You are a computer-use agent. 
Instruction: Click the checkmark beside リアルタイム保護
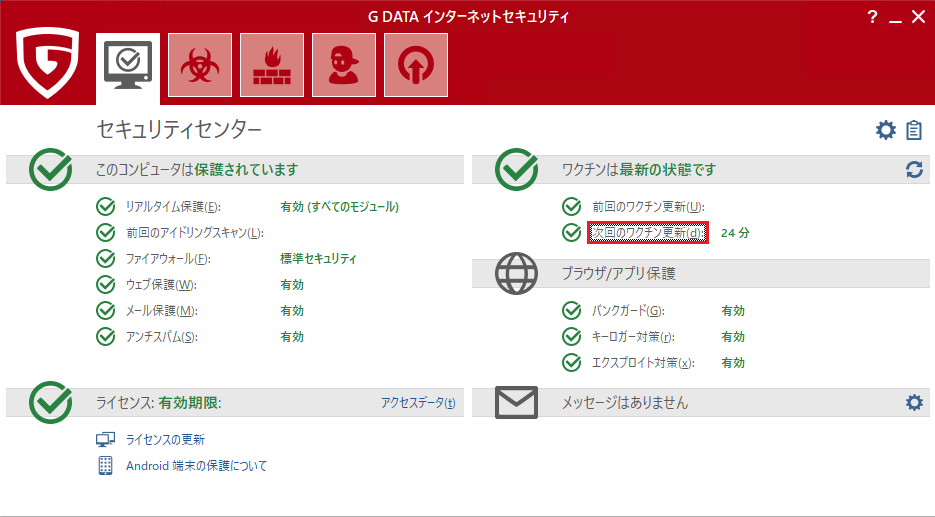click(106, 206)
